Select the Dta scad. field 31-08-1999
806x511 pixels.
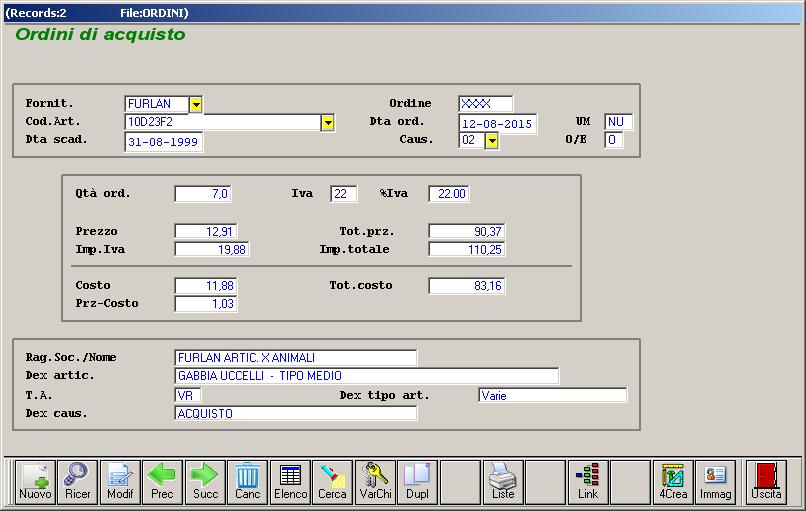pos(164,142)
